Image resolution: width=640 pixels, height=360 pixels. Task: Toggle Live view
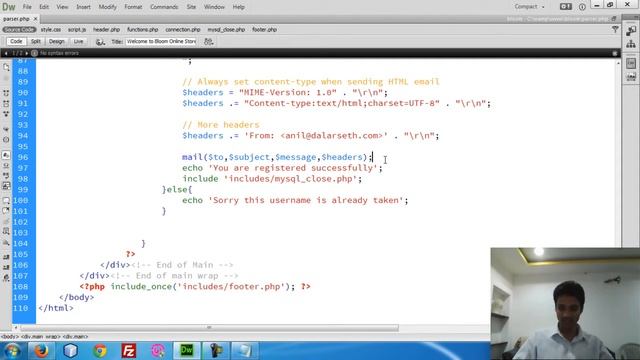point(78,41)
